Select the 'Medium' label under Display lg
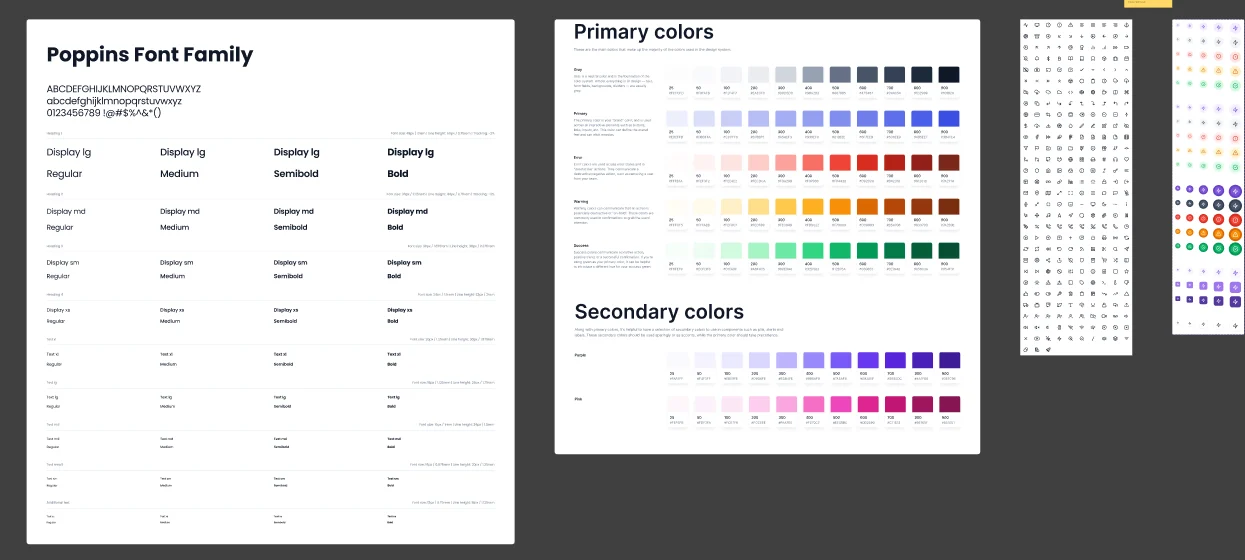The width and height of the screenshot is (1245, 560). click(180, 174)
